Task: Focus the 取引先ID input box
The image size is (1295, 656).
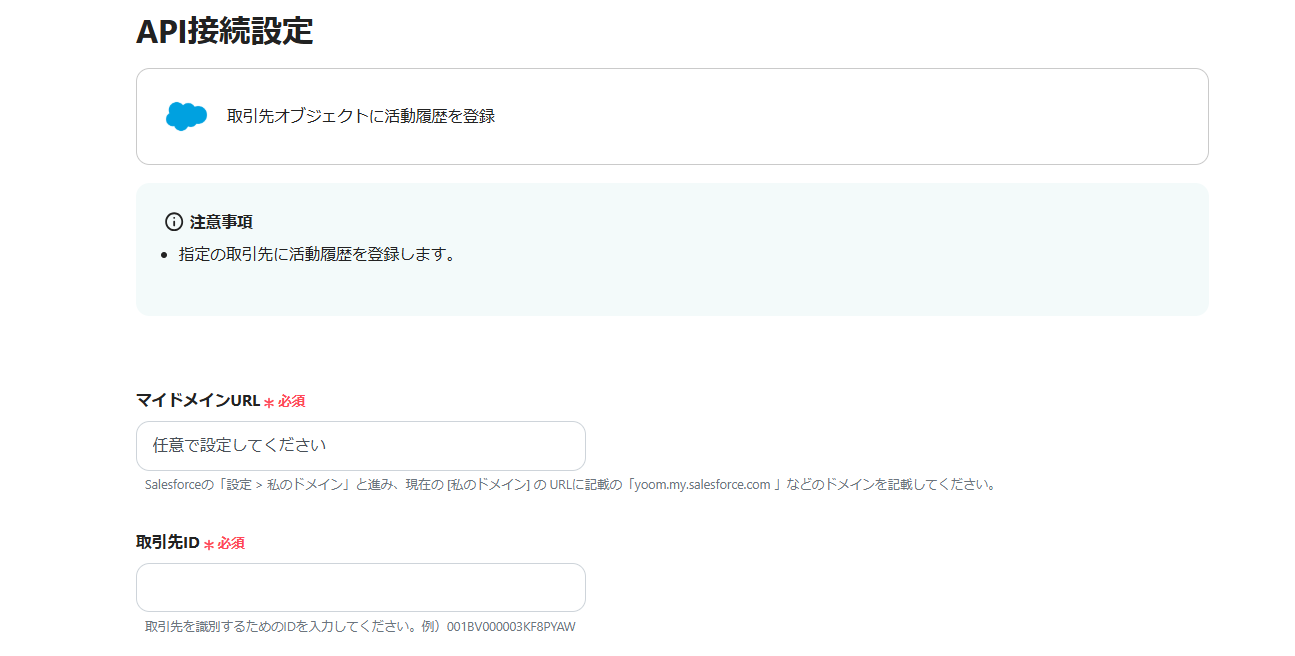Action: coord(360,587)
